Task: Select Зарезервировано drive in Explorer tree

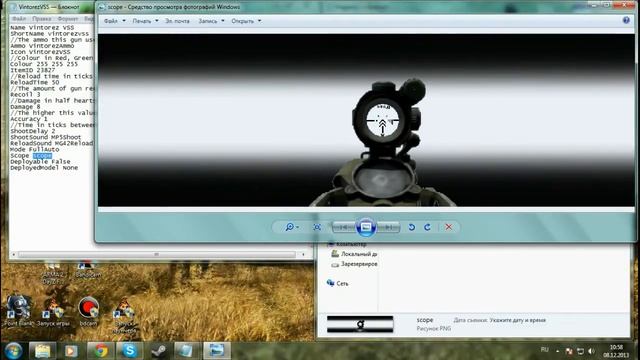Action: click(x=354, y=264)
